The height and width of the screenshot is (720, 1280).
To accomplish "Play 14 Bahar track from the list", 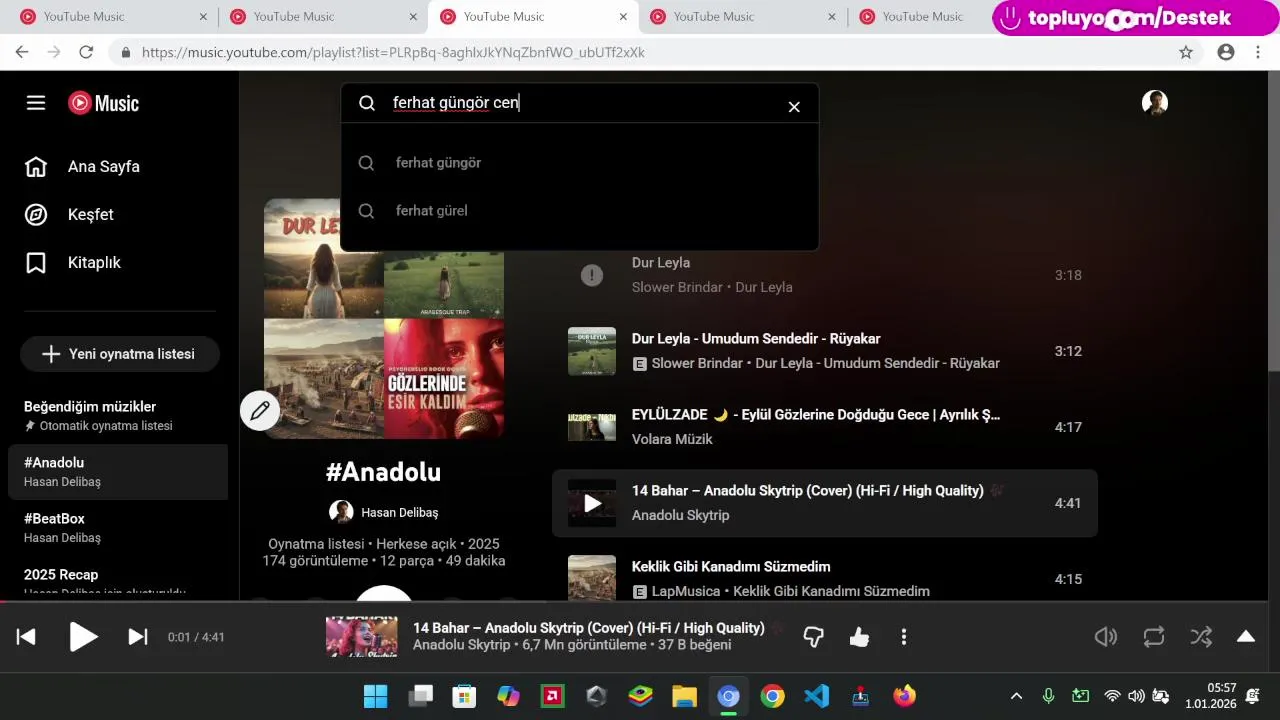I will coord(592,503).
